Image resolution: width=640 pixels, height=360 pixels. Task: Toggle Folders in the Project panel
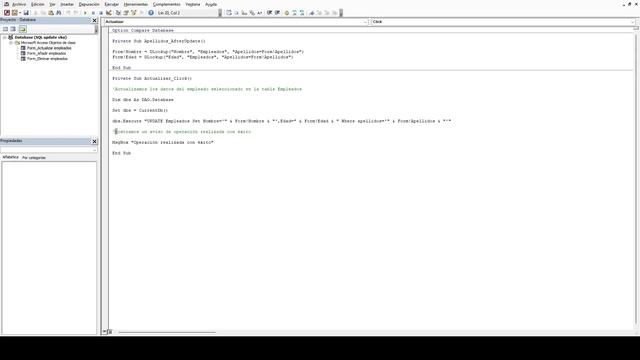pos(22,29)
